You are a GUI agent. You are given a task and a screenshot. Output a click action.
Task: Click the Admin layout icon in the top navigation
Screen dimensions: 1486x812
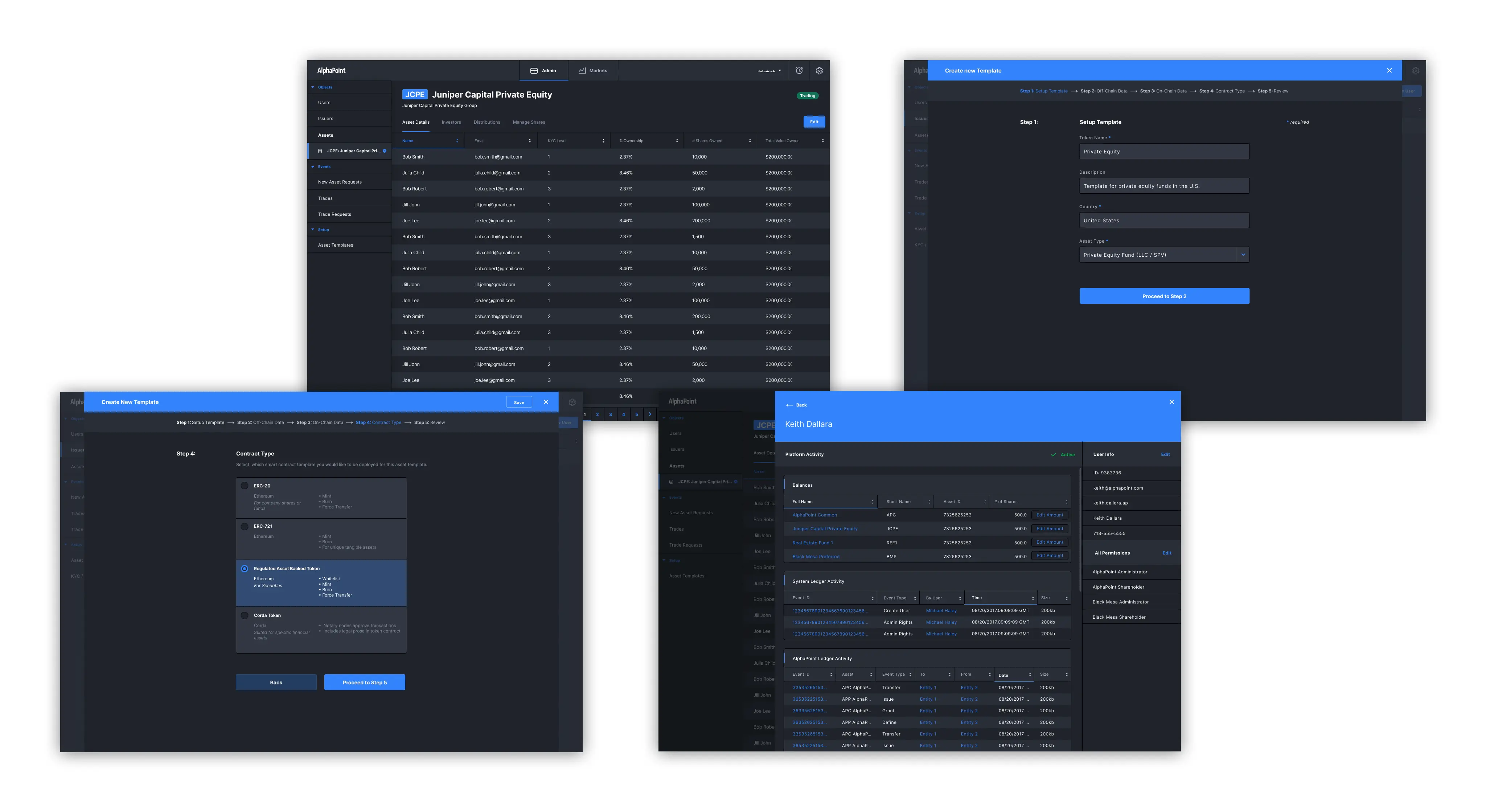point(534,70)
